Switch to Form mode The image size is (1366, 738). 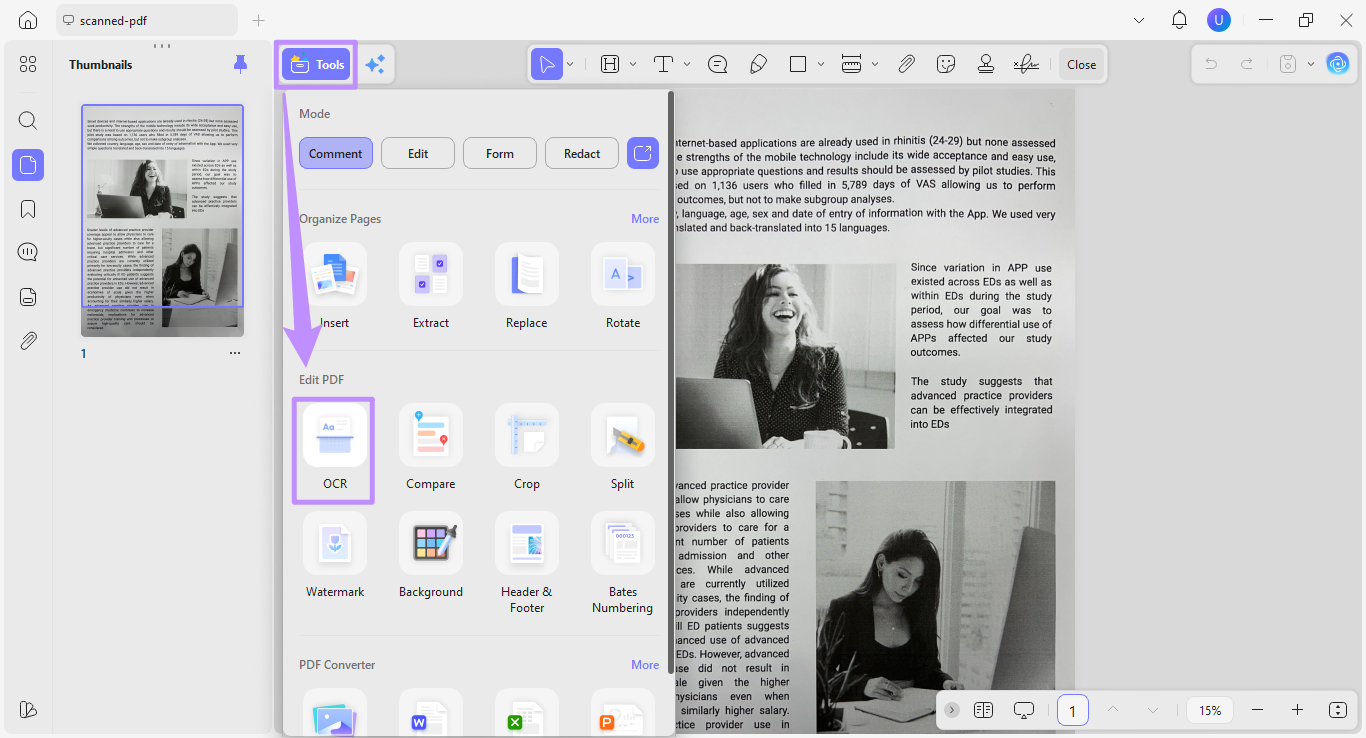(500, 153)
